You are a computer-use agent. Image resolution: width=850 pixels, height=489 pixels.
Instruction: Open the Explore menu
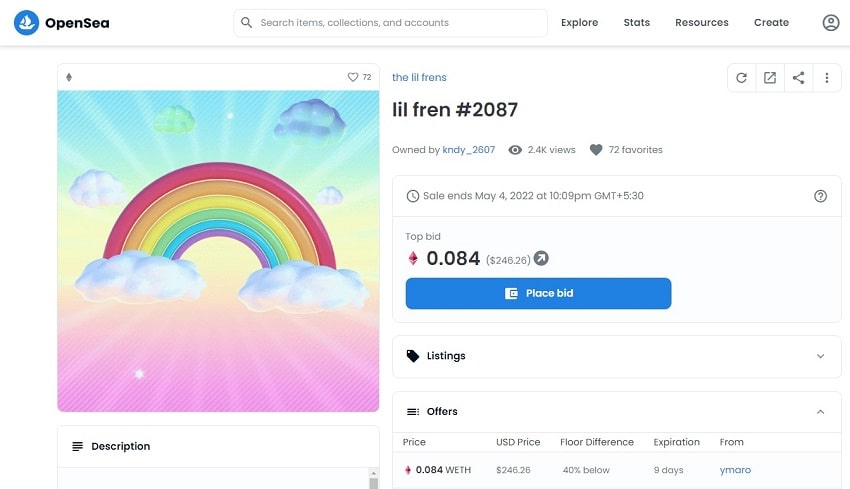tap(579, 22)
